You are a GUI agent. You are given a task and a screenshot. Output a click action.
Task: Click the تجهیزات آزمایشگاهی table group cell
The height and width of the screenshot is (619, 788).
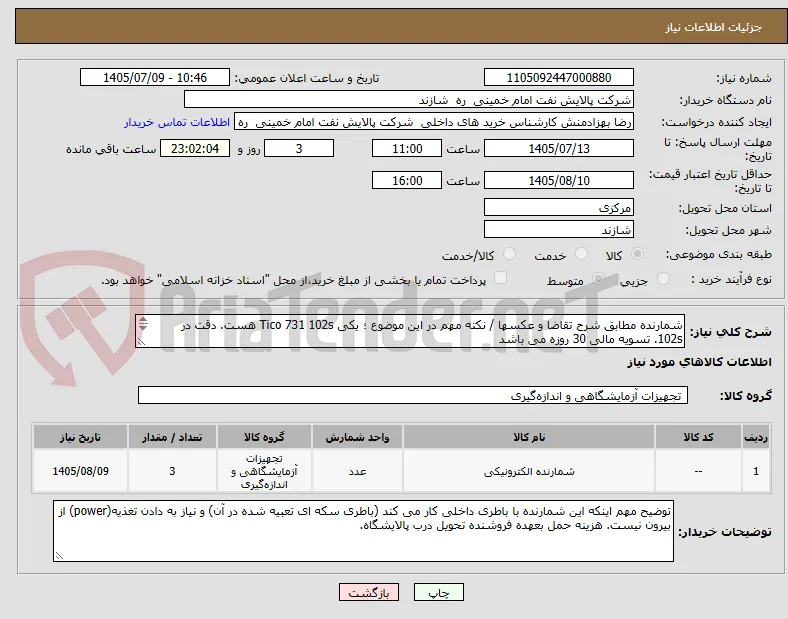coord(264,471)
